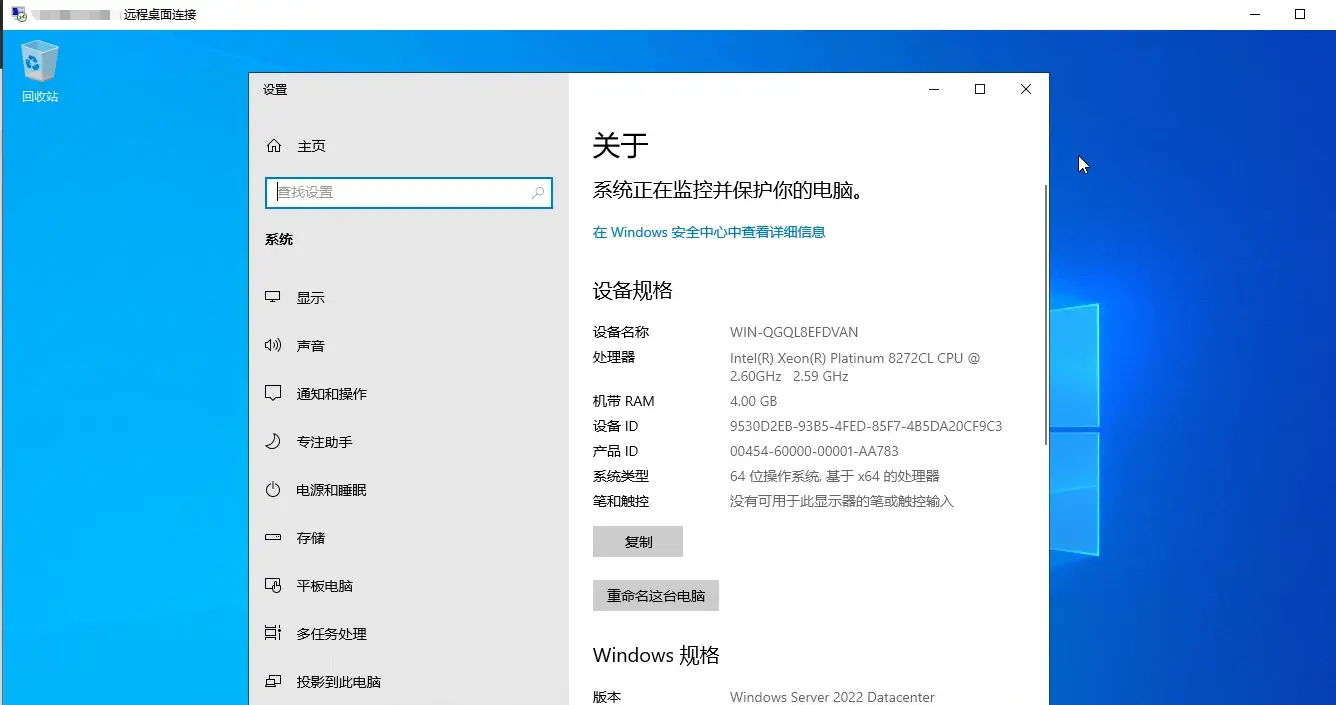Click the 电源和睡眠 power icon
The height and width of the screenshot is (705, 1336).
273,490
